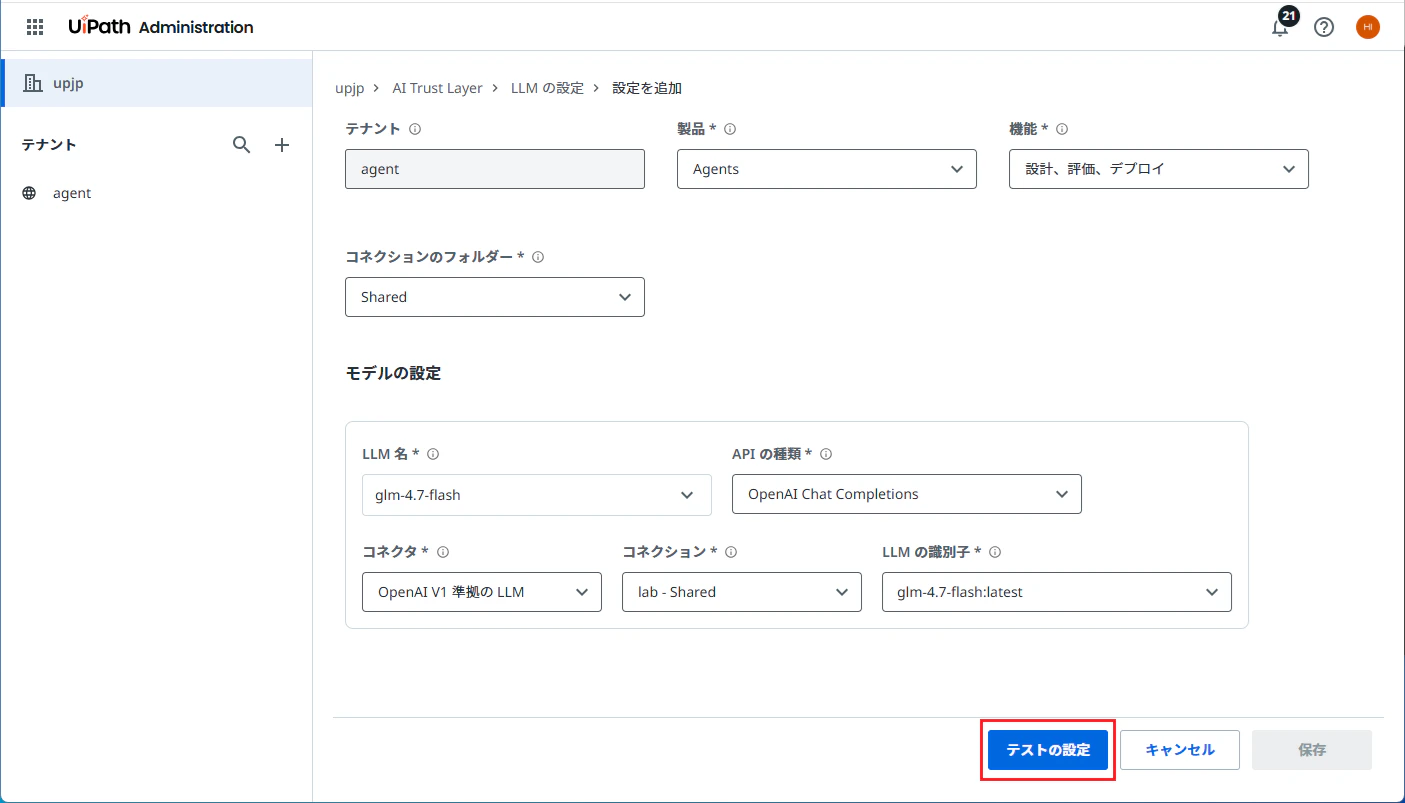The height and width of the screenshot is (803, 1405).
Task: Go to upjp in the breadcrumb
Action: (349, 88)
